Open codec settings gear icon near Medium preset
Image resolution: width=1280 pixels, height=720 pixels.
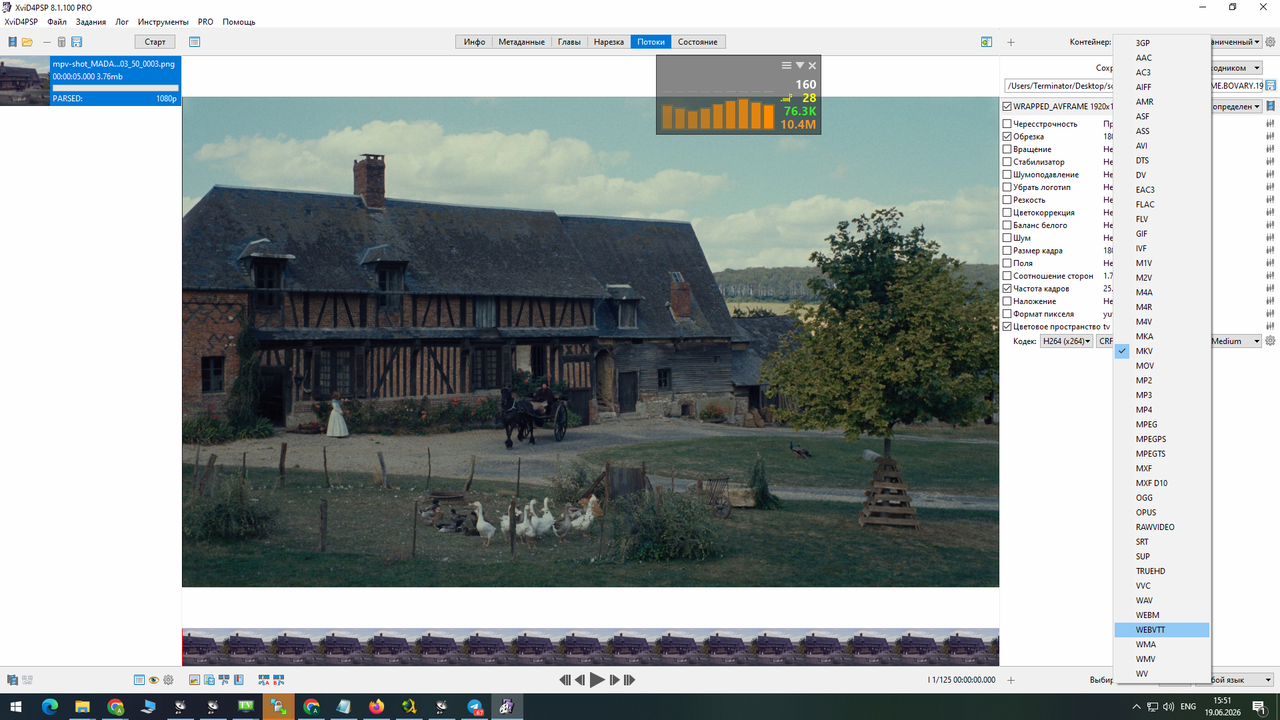click(x=1271, y=341)
